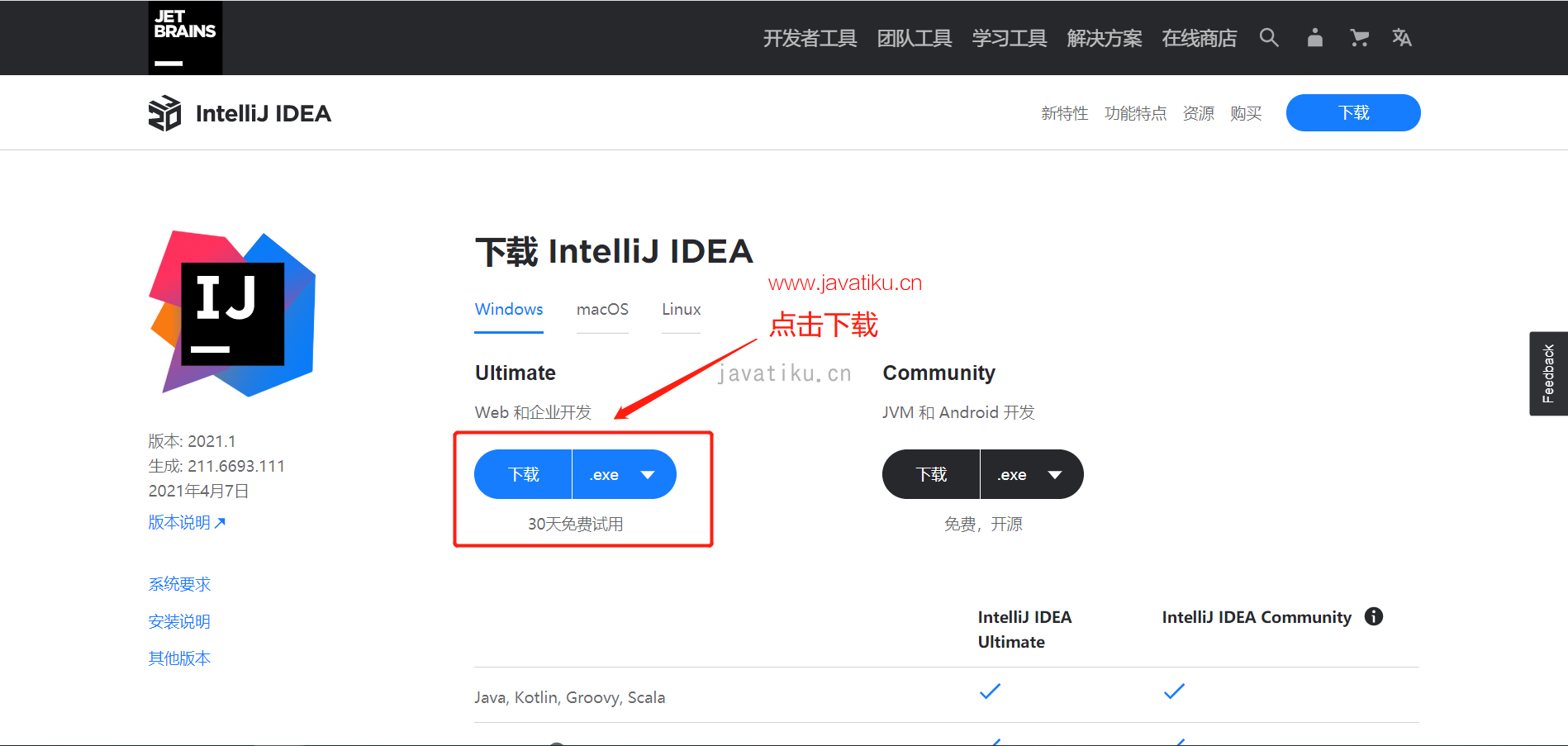Click the blue 下载 button in header
The image size is (1568, 746).
(x=1353, y=112)
